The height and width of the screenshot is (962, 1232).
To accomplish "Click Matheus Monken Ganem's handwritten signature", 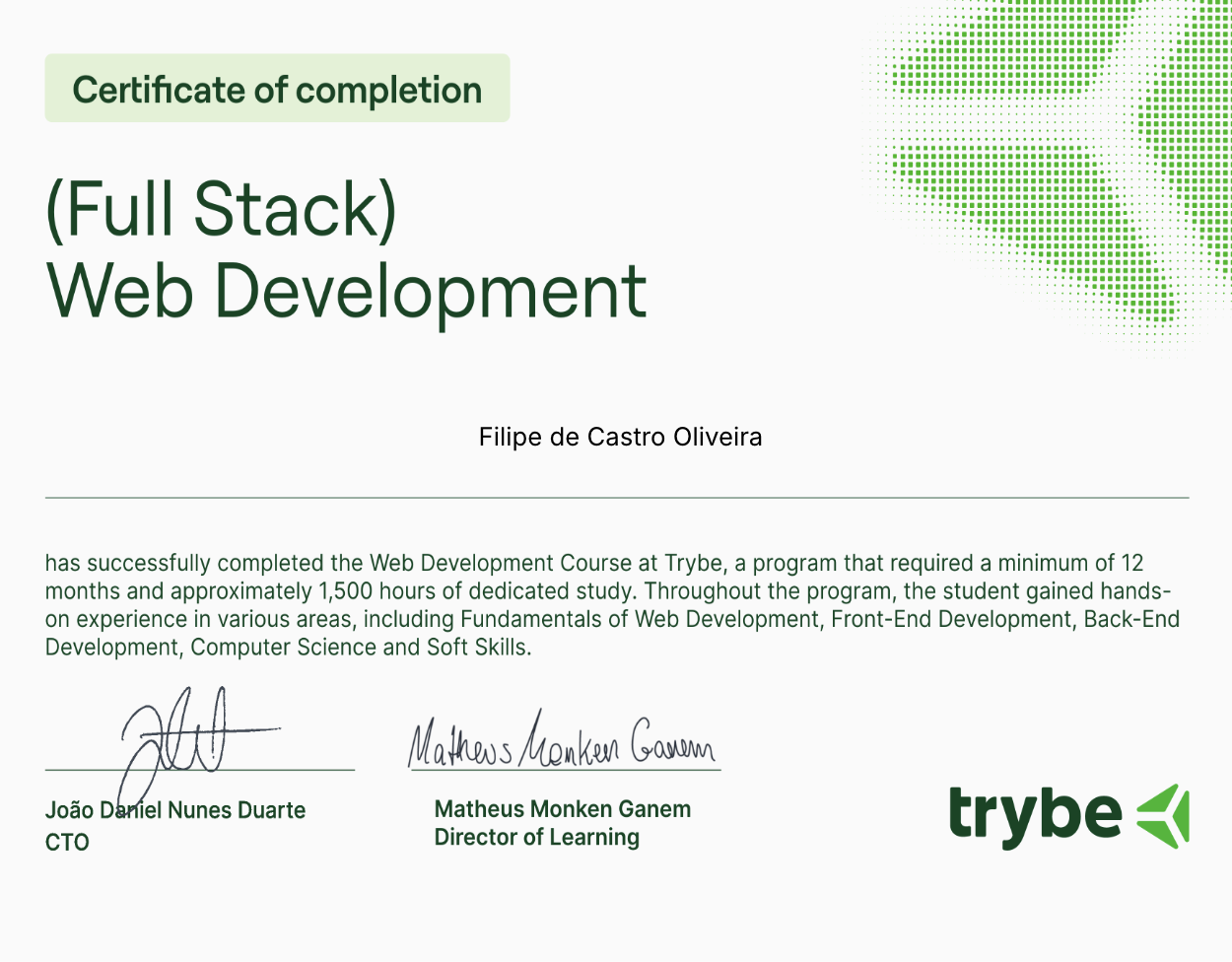I will (562, 746).
